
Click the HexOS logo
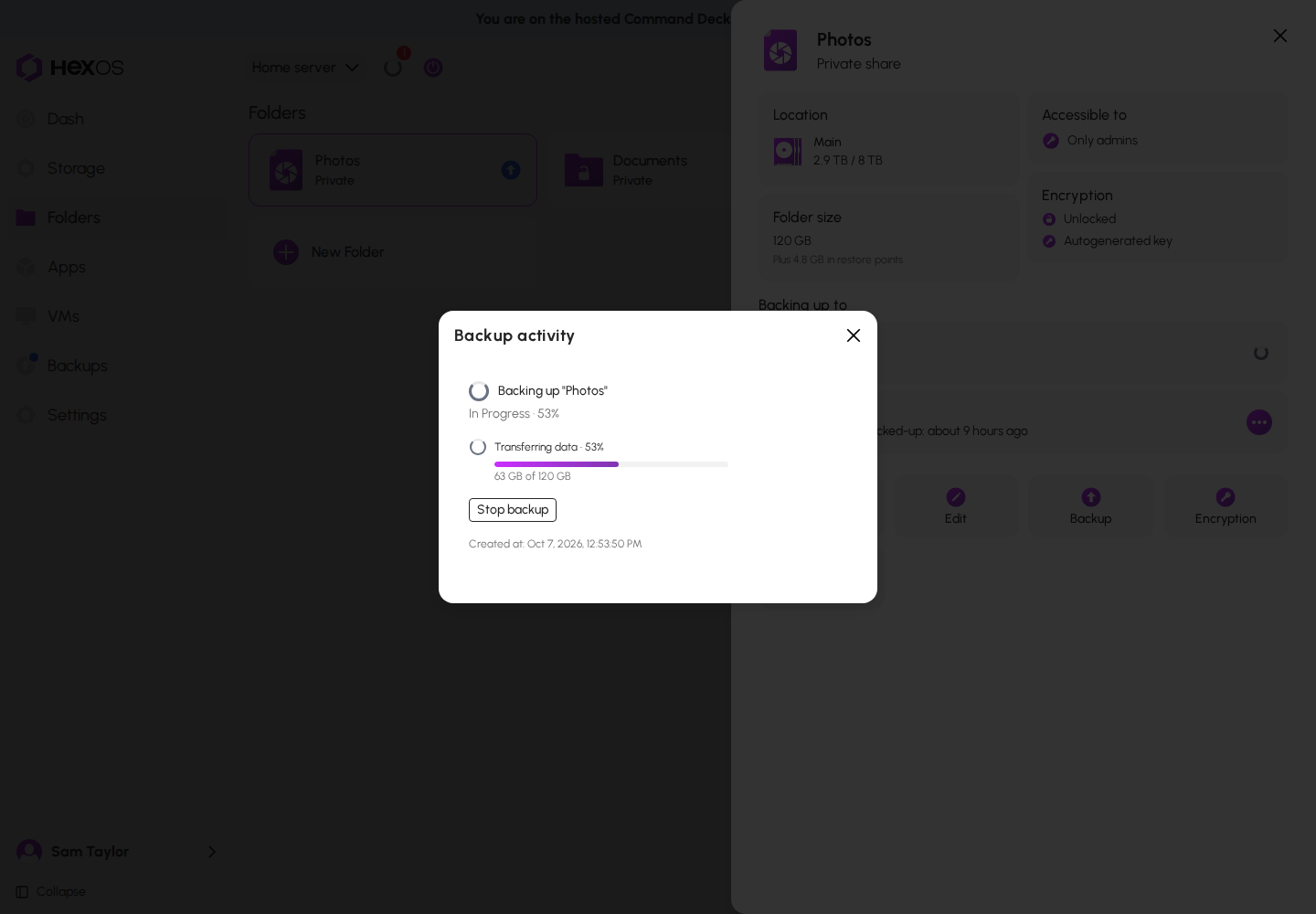pyautogui.click(x=69, y=68)
